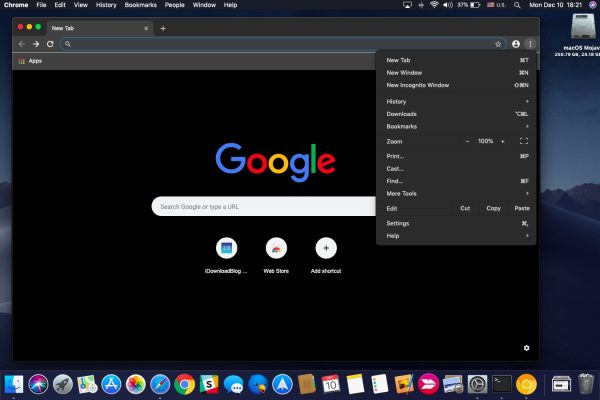Reload the page with the refresh icon
This screenshot has height=400, width=600.
tap(50, 44)
